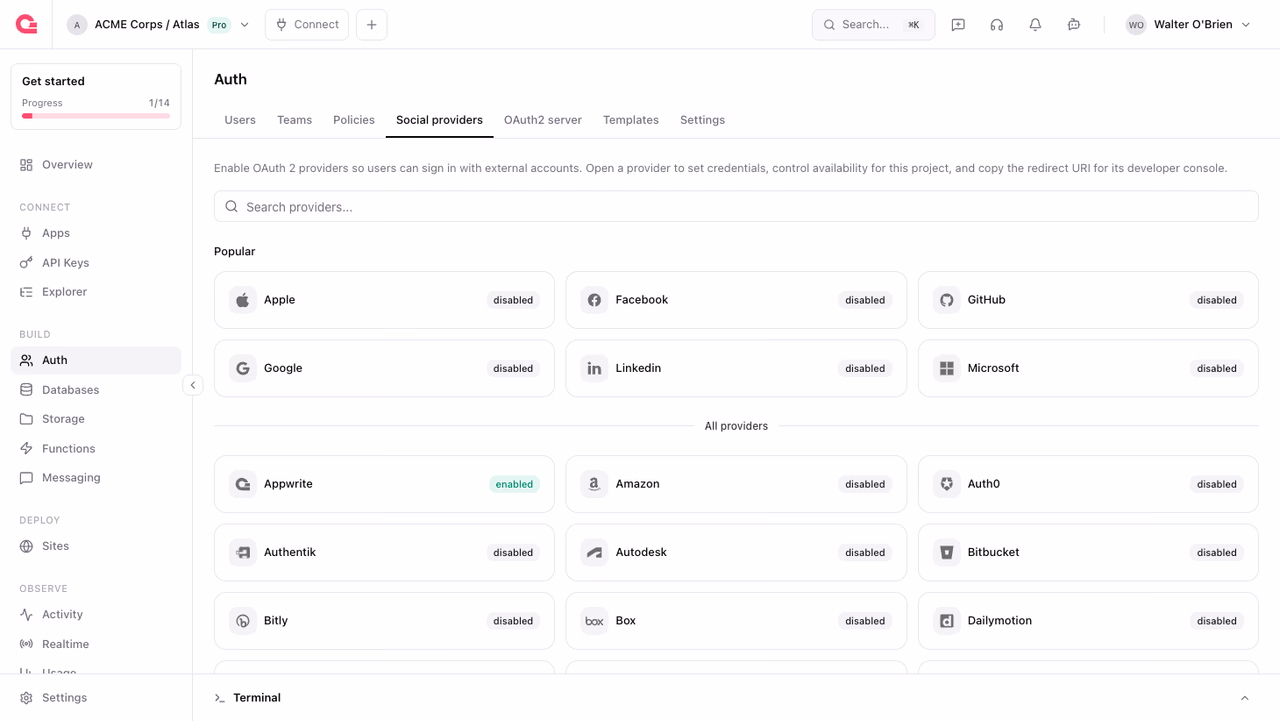
Task: Click the plus button next to Connect
Action: (372, 25)
